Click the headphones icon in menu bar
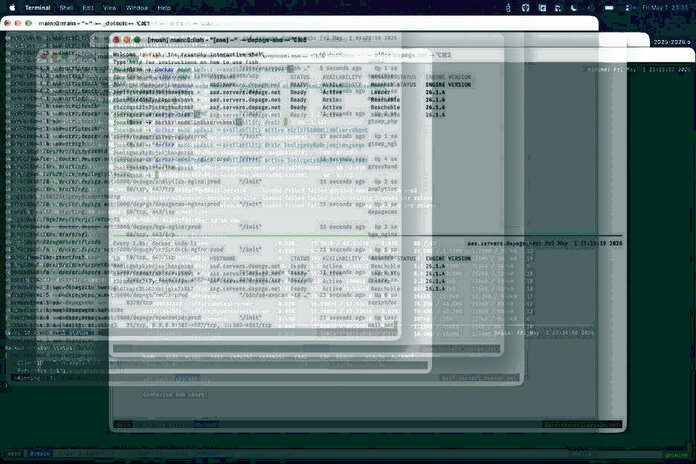This screenshot has height=464, width=696. coord(526,8)
